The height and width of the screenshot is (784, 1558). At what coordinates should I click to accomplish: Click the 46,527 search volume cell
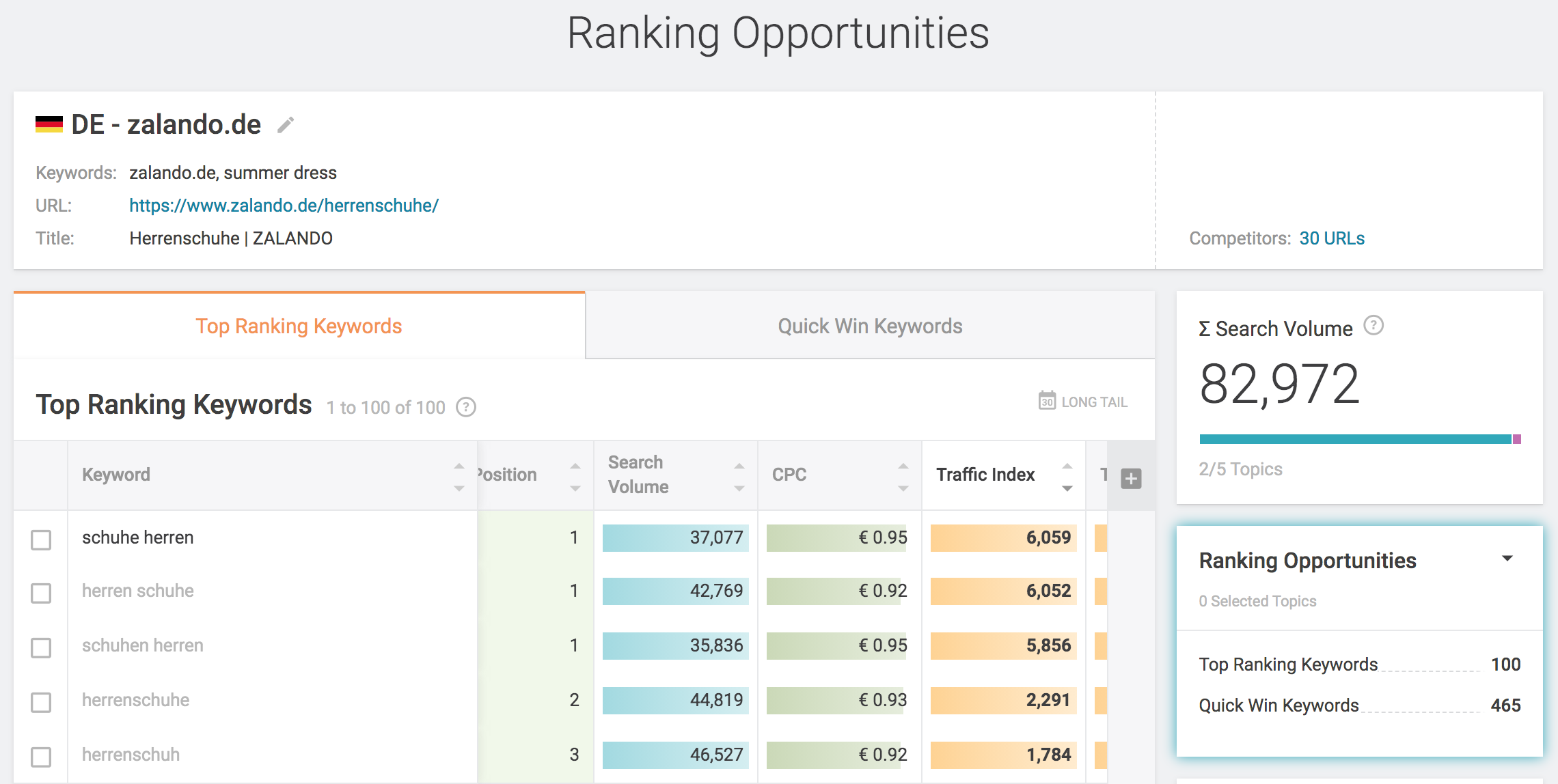[x=676, y=755]
